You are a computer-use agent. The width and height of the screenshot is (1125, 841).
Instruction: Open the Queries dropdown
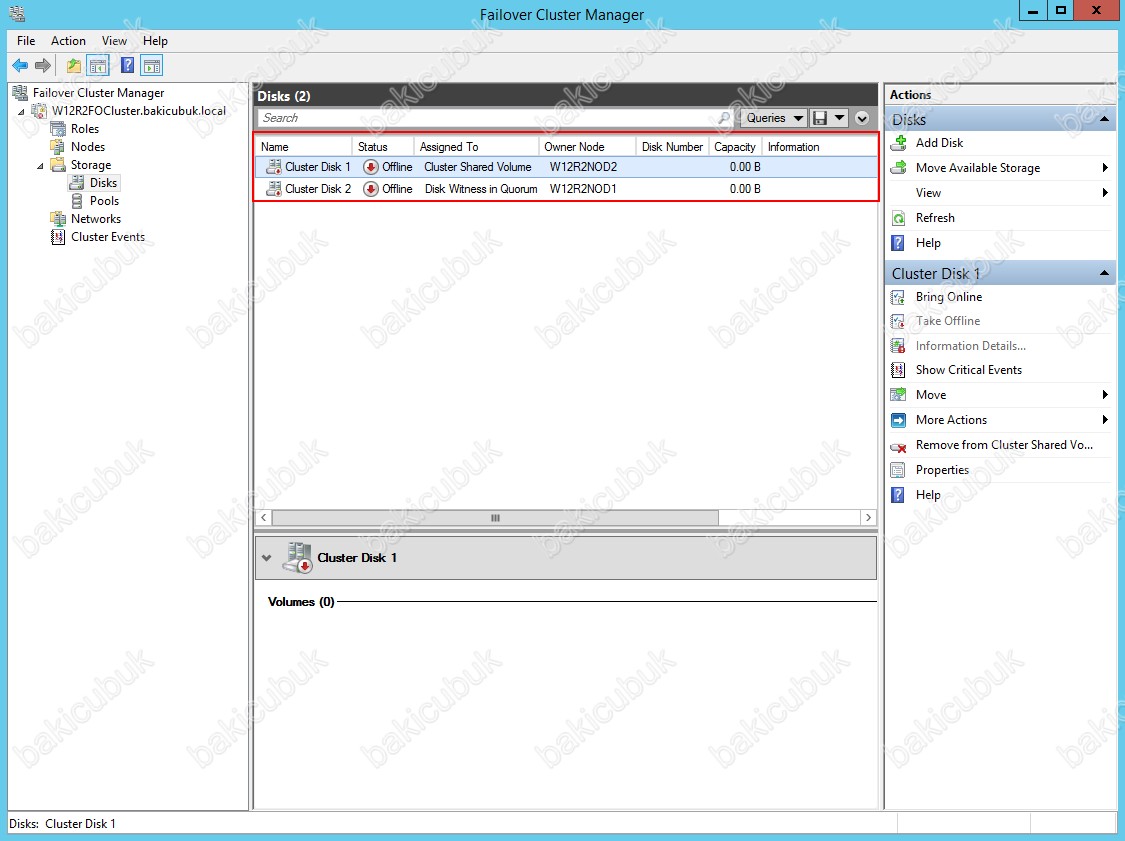pyautogui.click(x=774, y=118)
